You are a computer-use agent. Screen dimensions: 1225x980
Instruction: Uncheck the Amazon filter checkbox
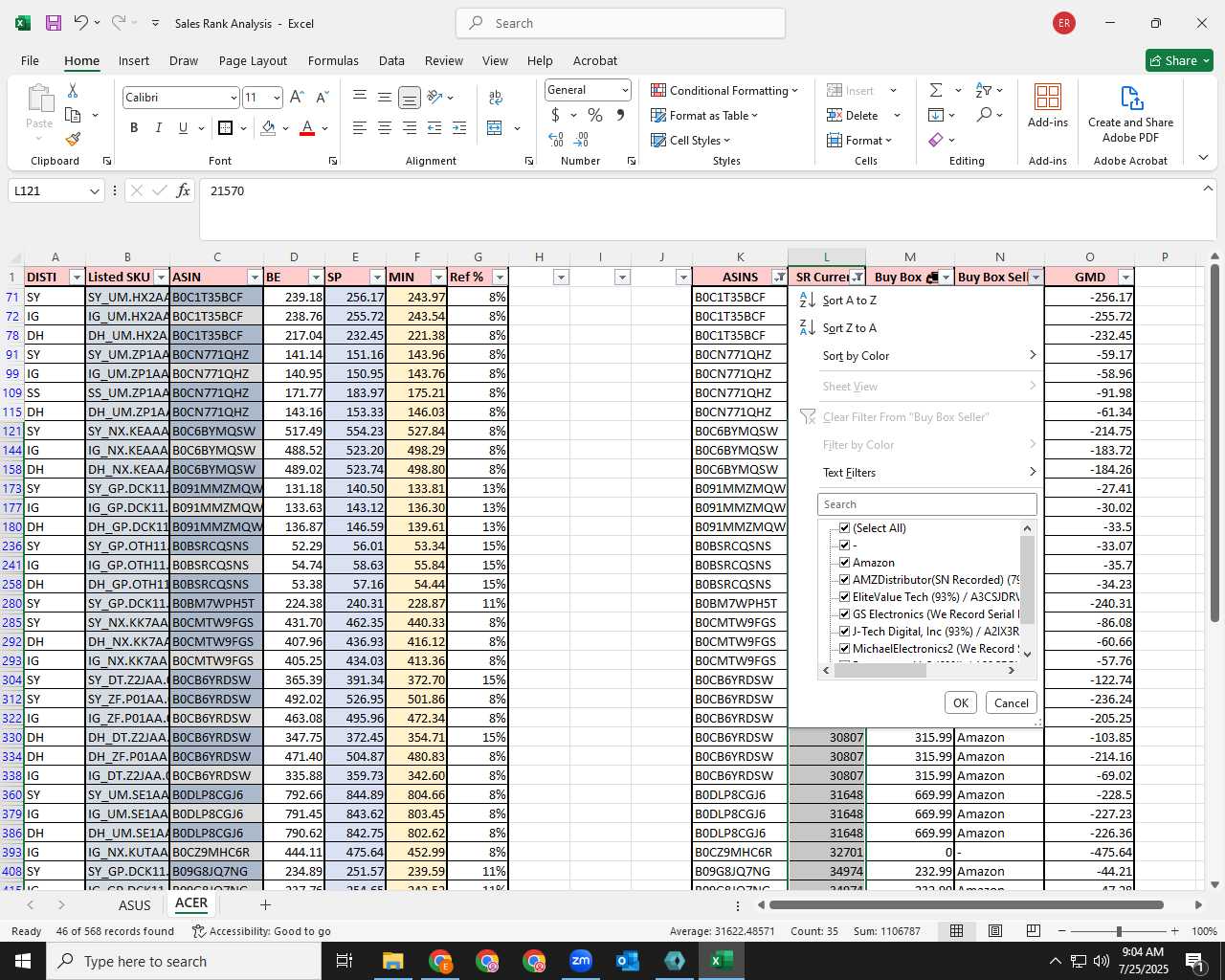tap(844, 563)
